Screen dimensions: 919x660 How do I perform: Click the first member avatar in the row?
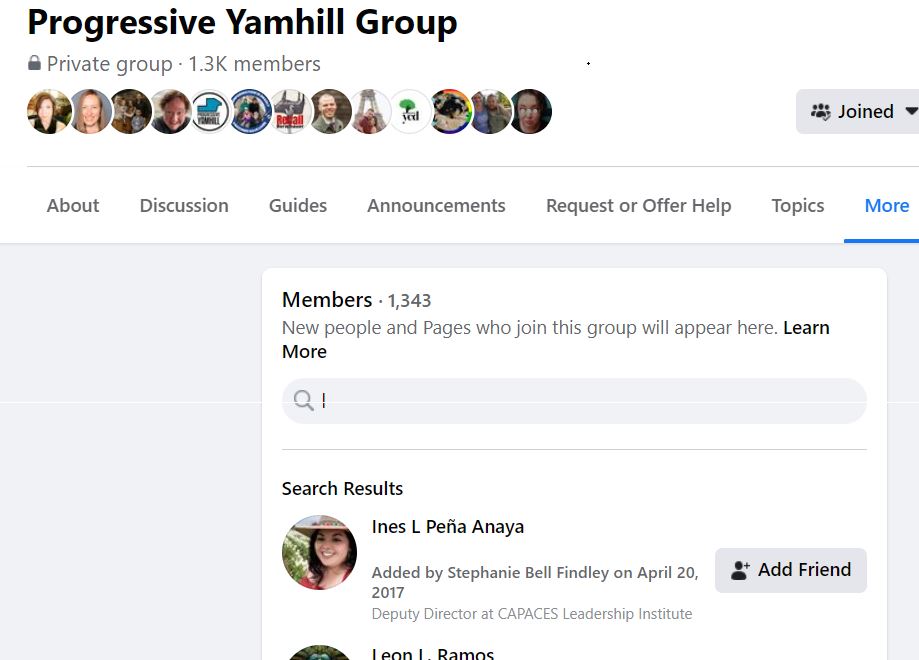pos(49,111)
